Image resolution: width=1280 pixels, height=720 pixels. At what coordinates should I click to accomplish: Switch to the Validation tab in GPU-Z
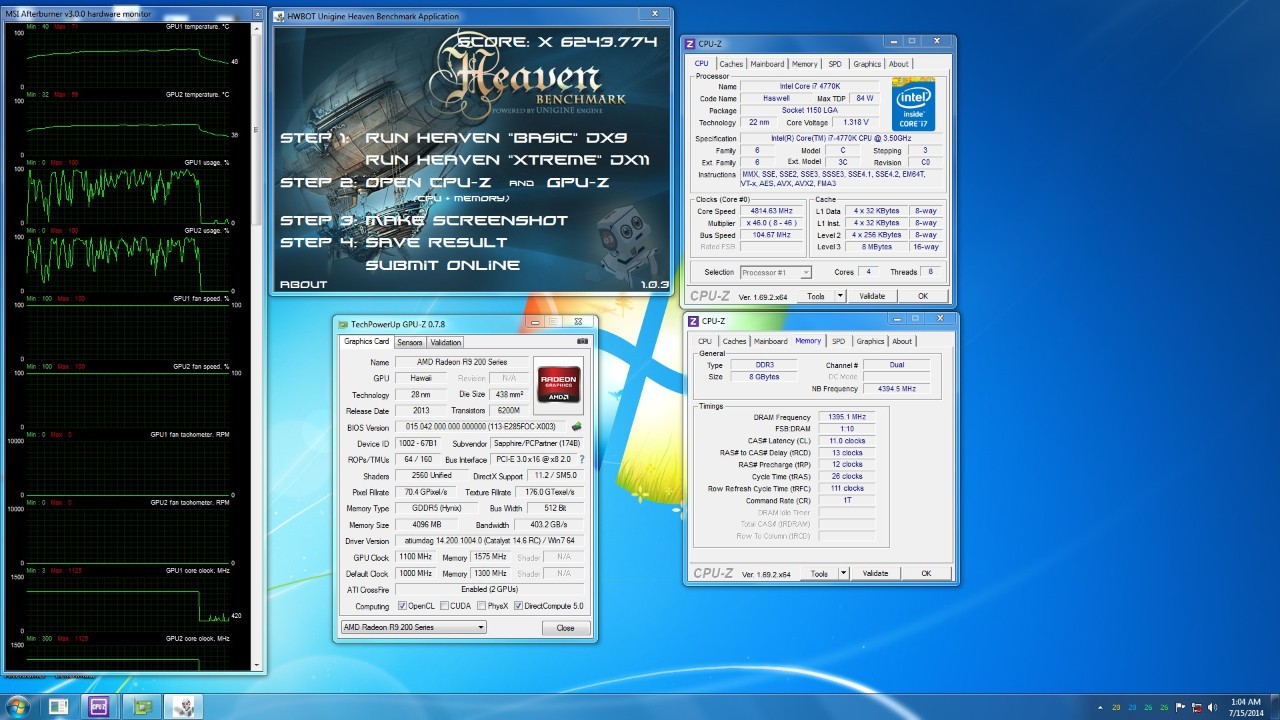pos(446,342)
